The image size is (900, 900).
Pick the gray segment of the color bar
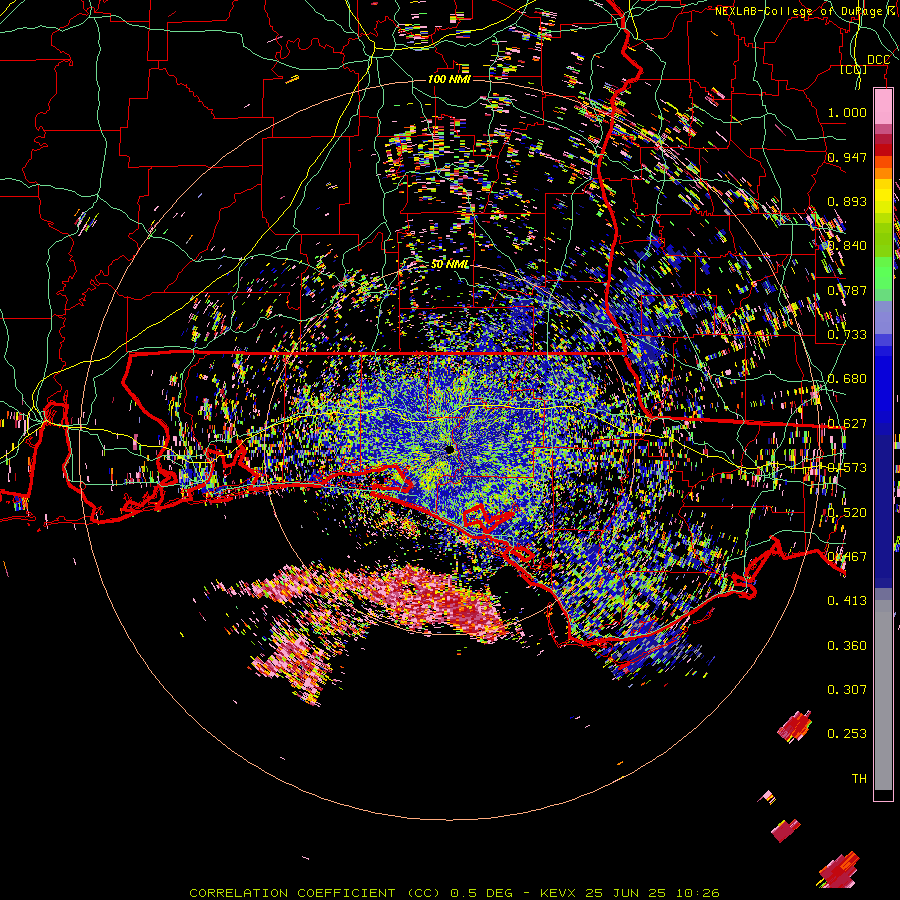coord(883,695)
